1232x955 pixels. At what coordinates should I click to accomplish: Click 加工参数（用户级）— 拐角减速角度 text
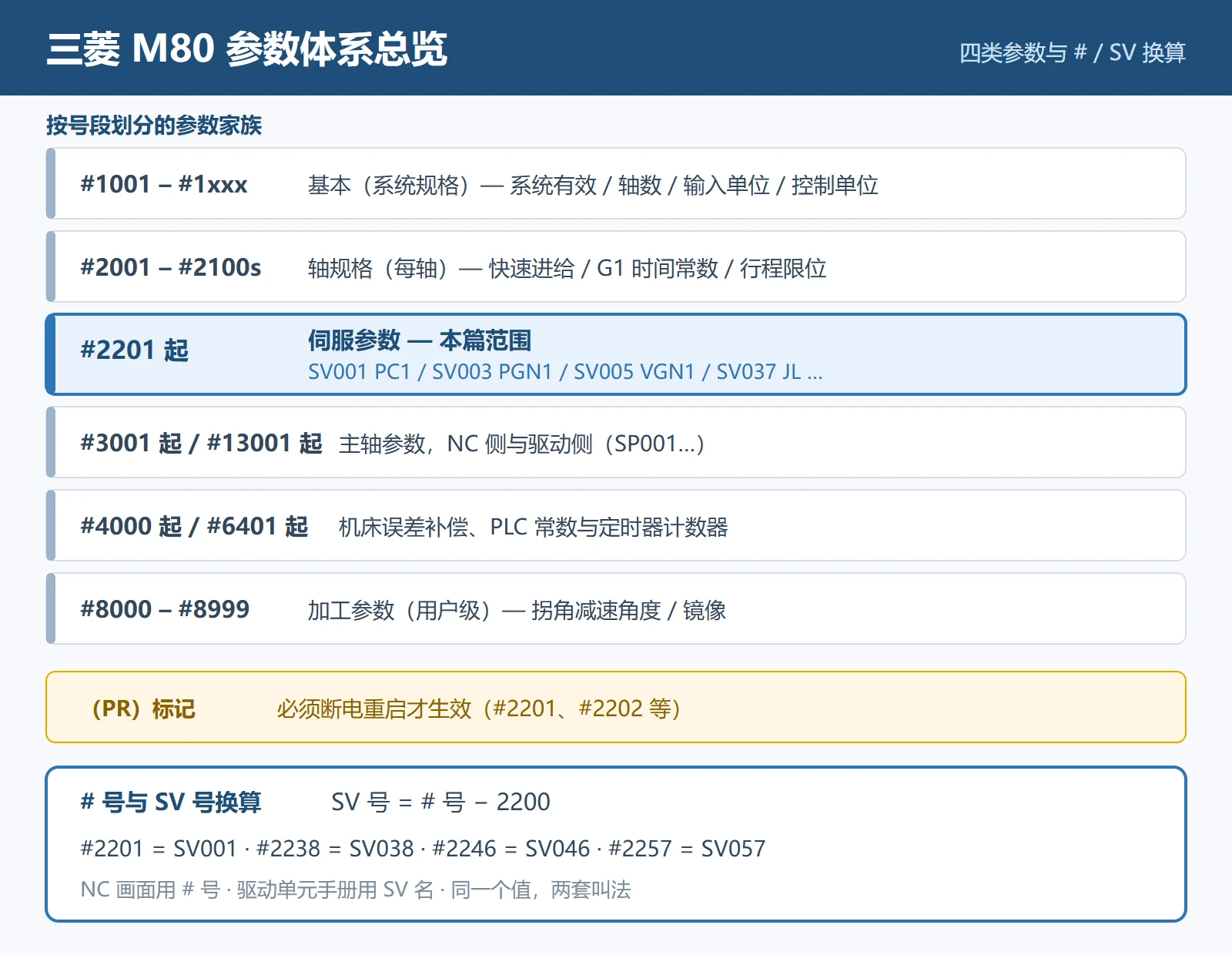coord(517,610)
